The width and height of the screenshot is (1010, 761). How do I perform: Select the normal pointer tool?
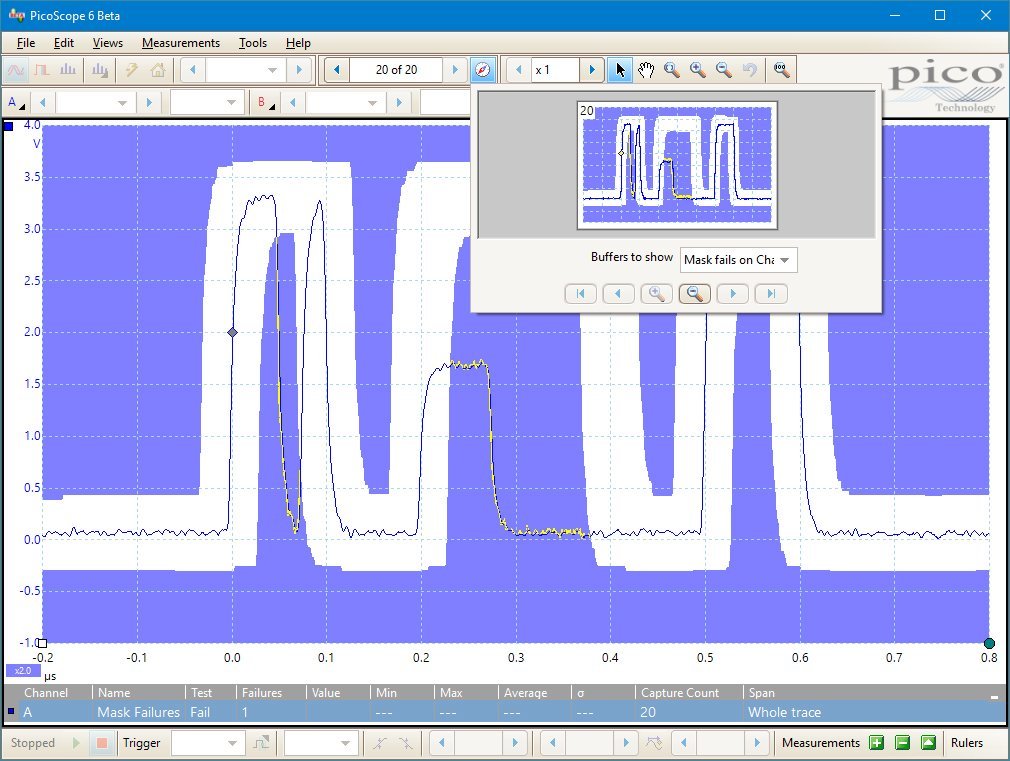point(620,70)
